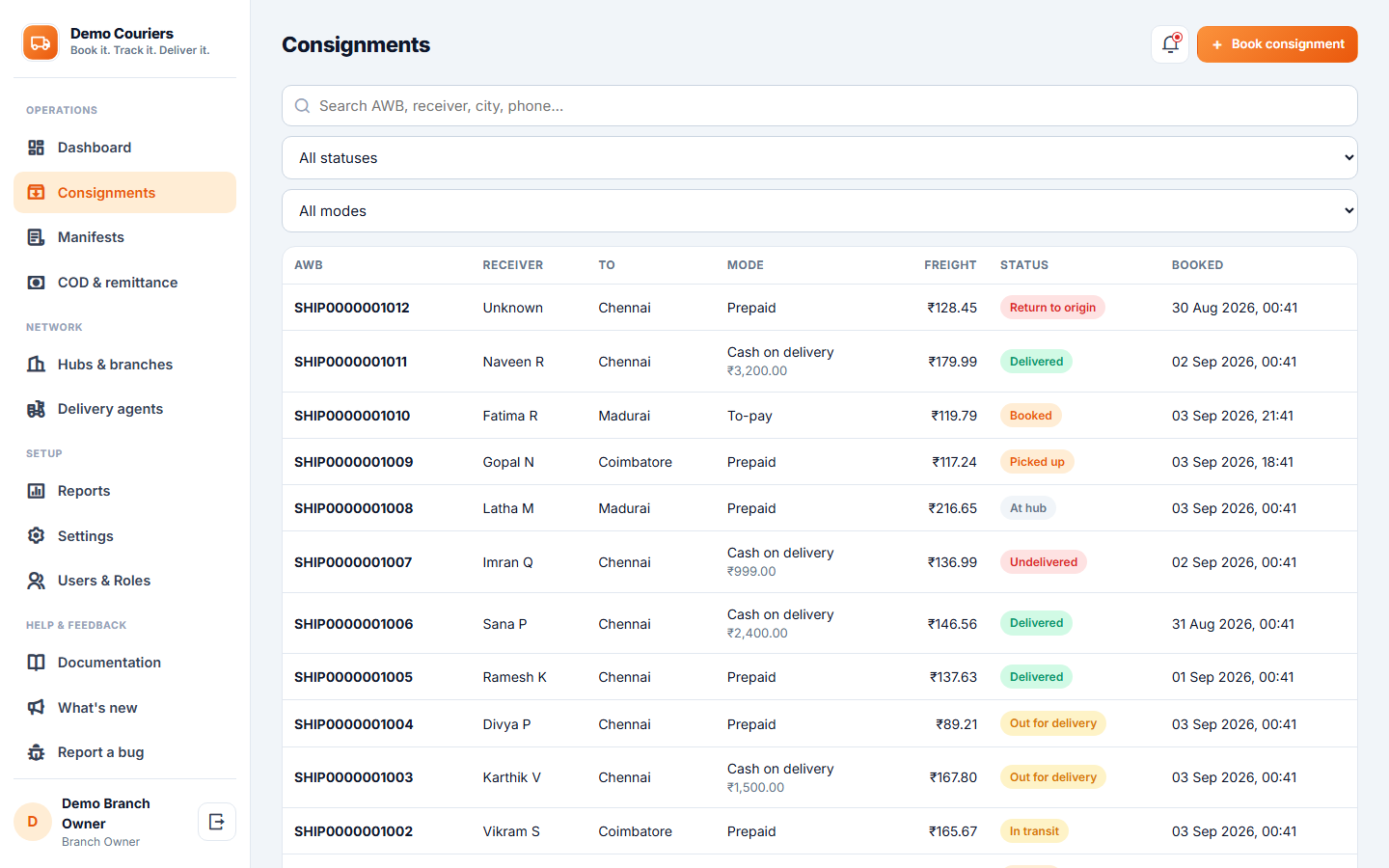Click receiver name Karthik V
1389x868 pixels.
(512, 777)
